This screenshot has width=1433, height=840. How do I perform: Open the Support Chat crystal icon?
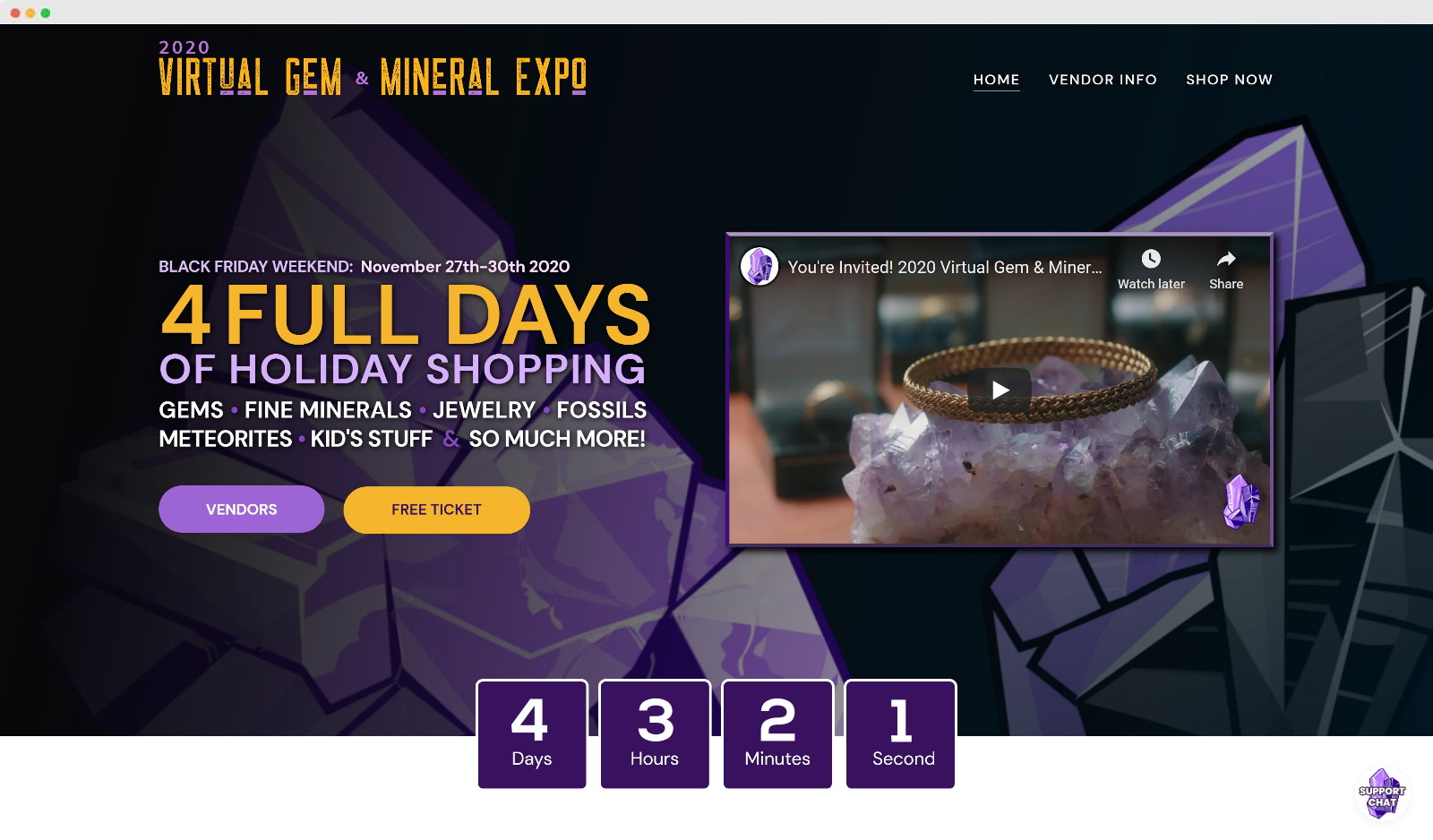click(1382, 793)
